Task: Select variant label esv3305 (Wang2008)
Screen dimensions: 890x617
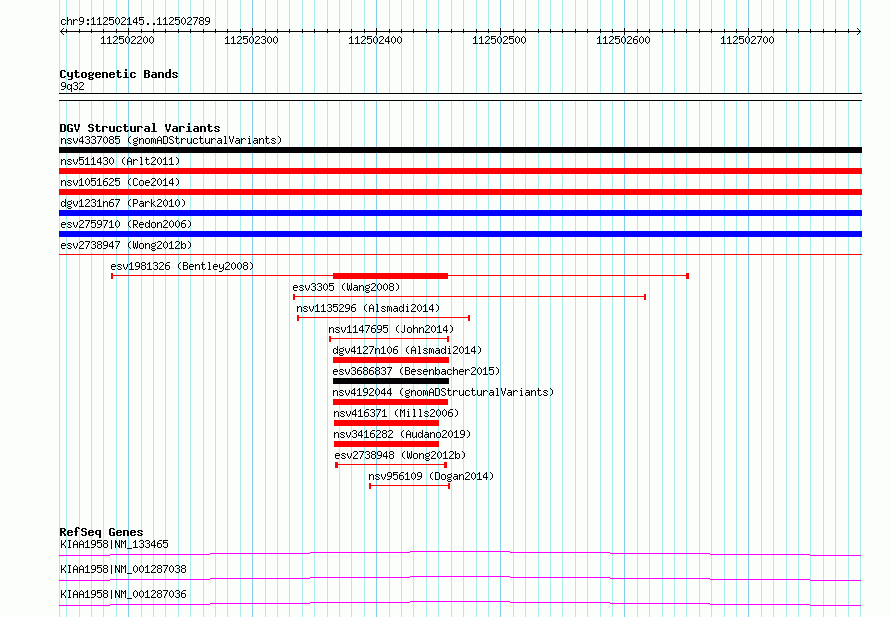Action: point(346,287)
